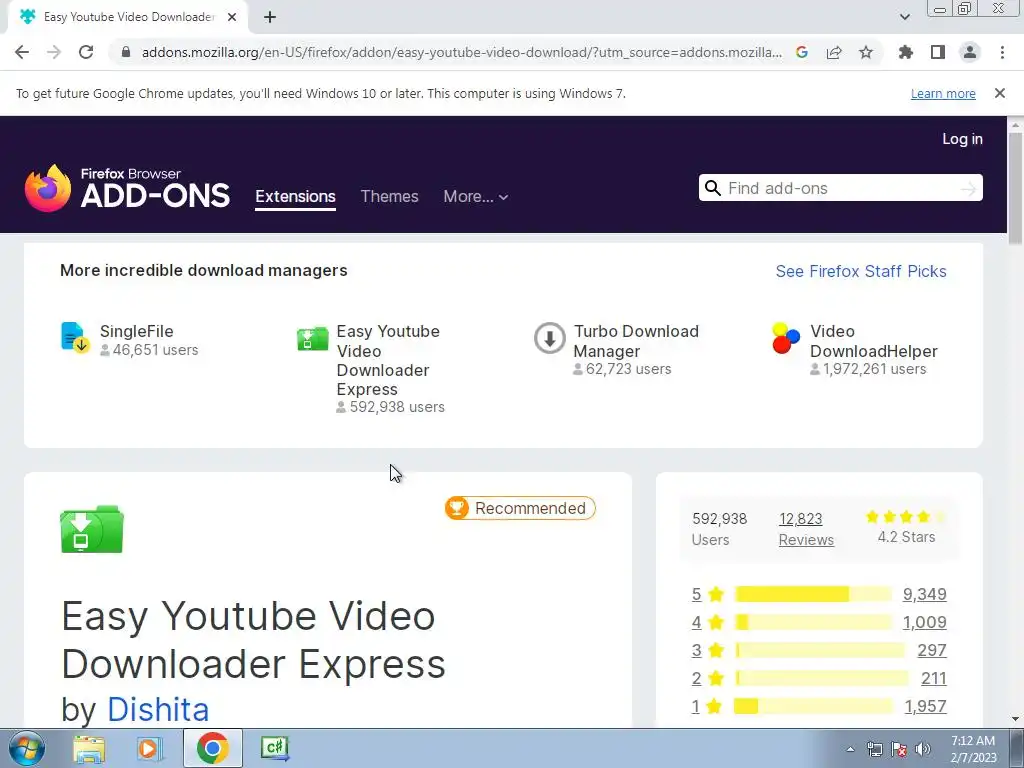This screenshot has height=768, width=1024.
Task: Click the 5 star row label
Action: (x=696, y=594)
